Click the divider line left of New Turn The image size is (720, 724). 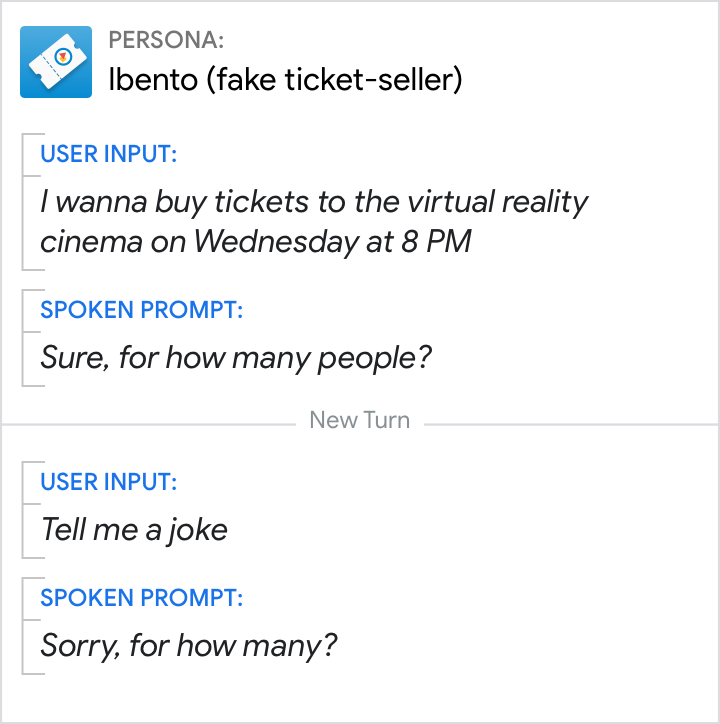(x=150, y=424)
